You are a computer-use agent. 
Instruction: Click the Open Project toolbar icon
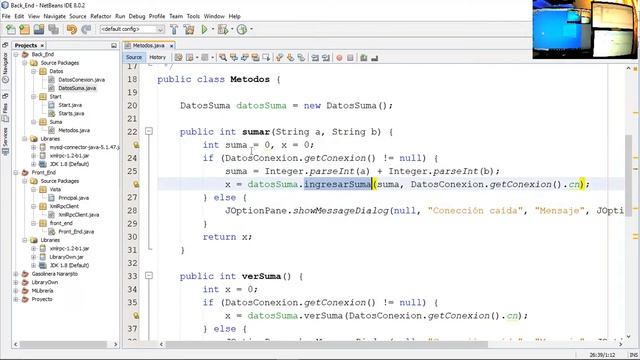pos(39,29)
